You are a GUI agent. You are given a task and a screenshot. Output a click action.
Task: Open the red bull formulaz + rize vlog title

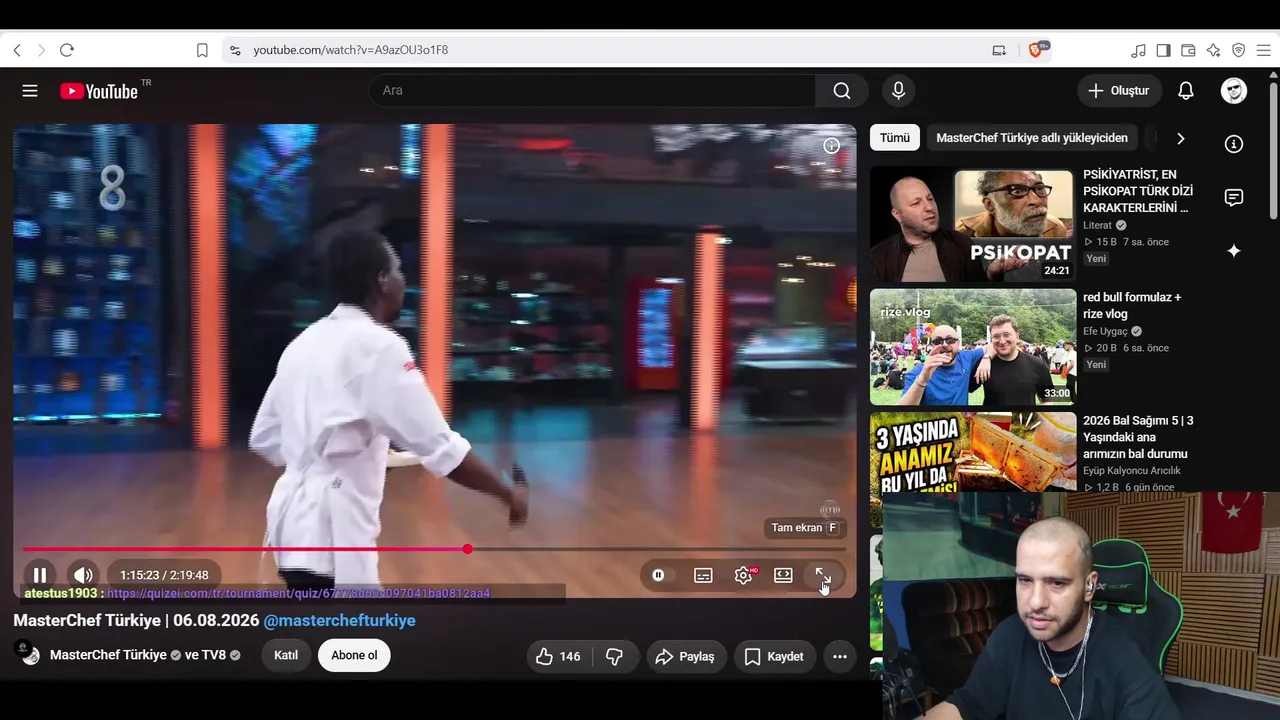1132,305
